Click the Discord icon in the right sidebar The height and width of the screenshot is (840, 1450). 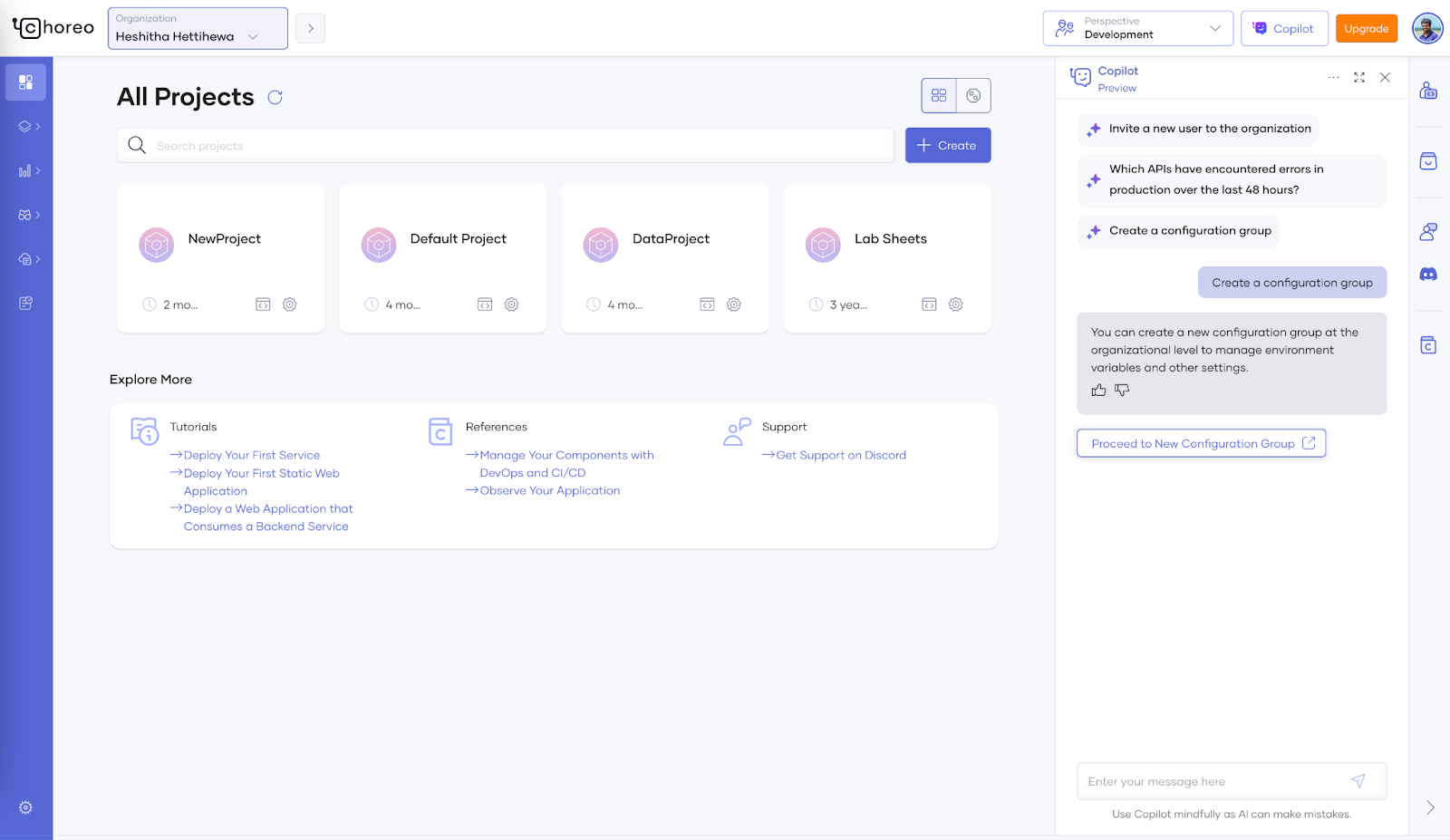pos(1428,274)
